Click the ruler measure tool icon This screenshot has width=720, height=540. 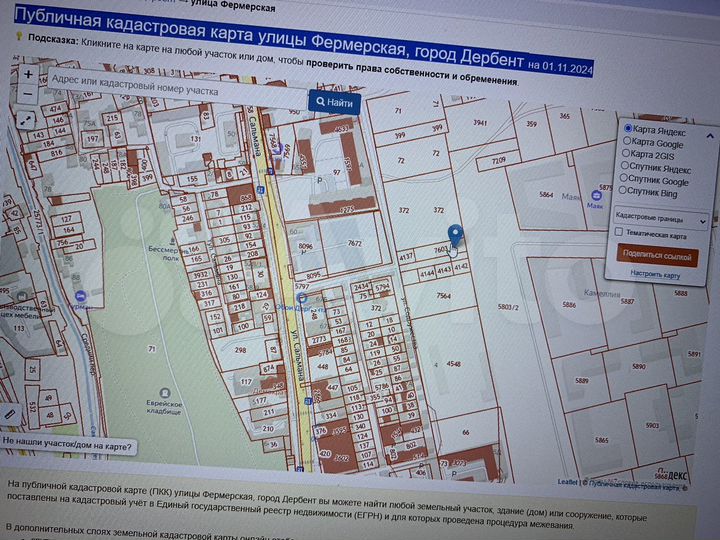click(x=9, y=412)
